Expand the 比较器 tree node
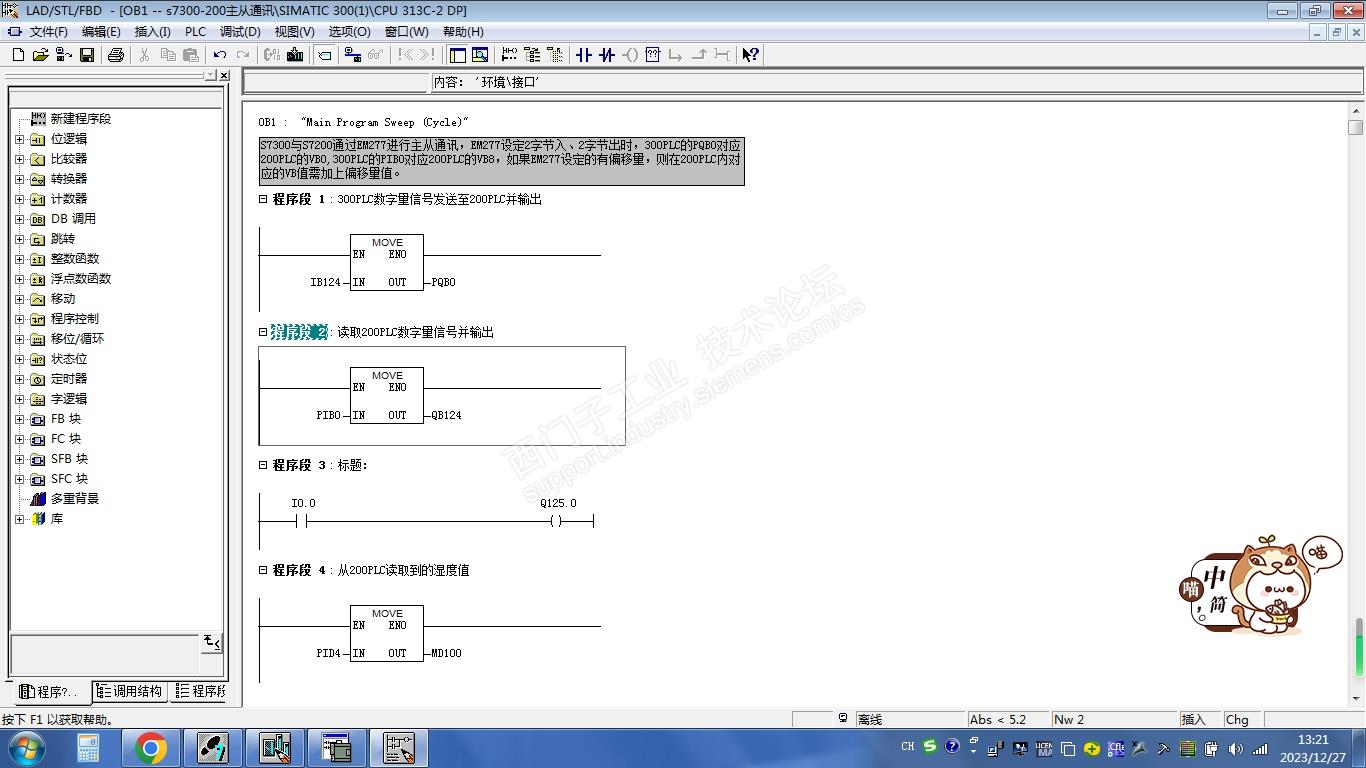Viewport: 1366px width, 768px height. coord(19,159)
